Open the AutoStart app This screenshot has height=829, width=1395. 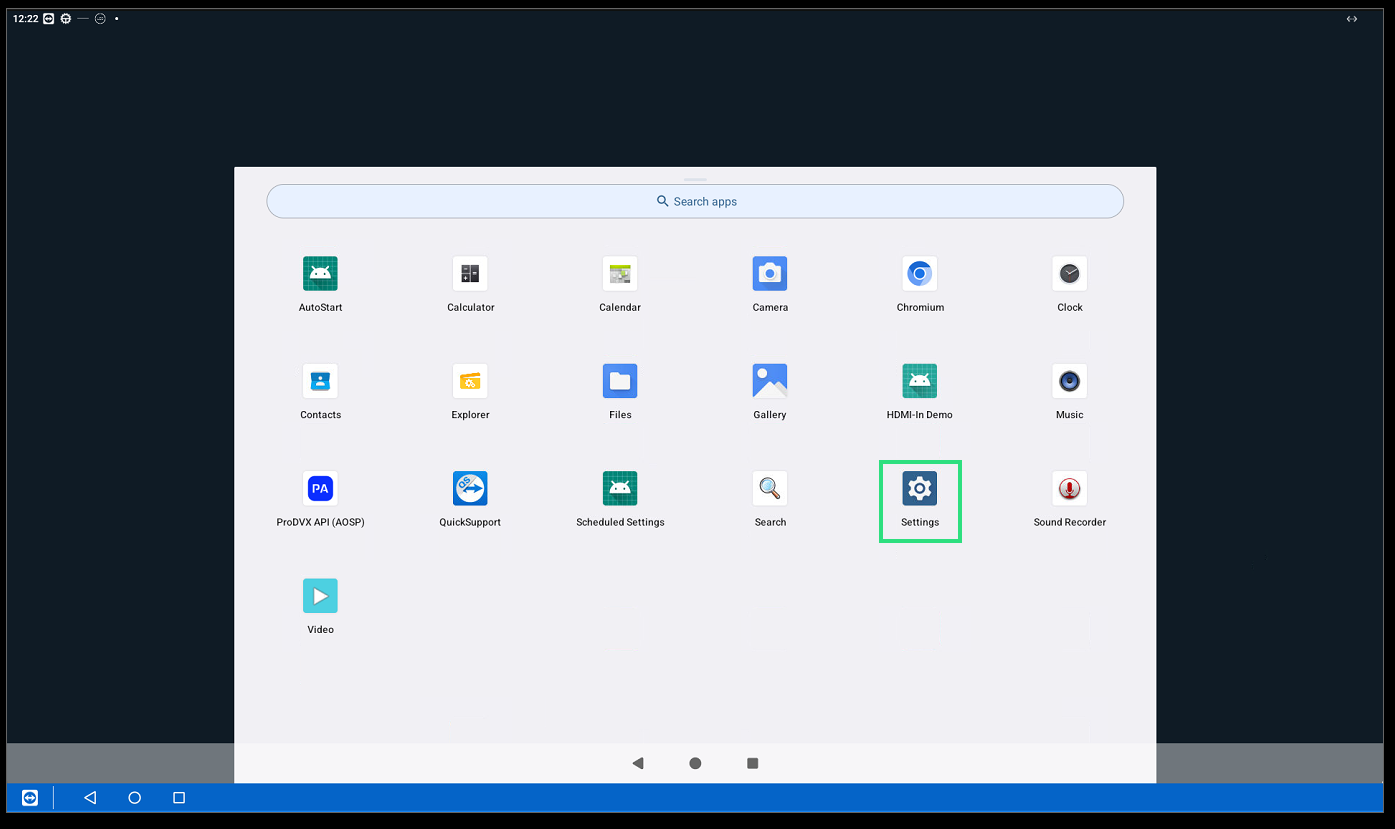tap(320, 273)
